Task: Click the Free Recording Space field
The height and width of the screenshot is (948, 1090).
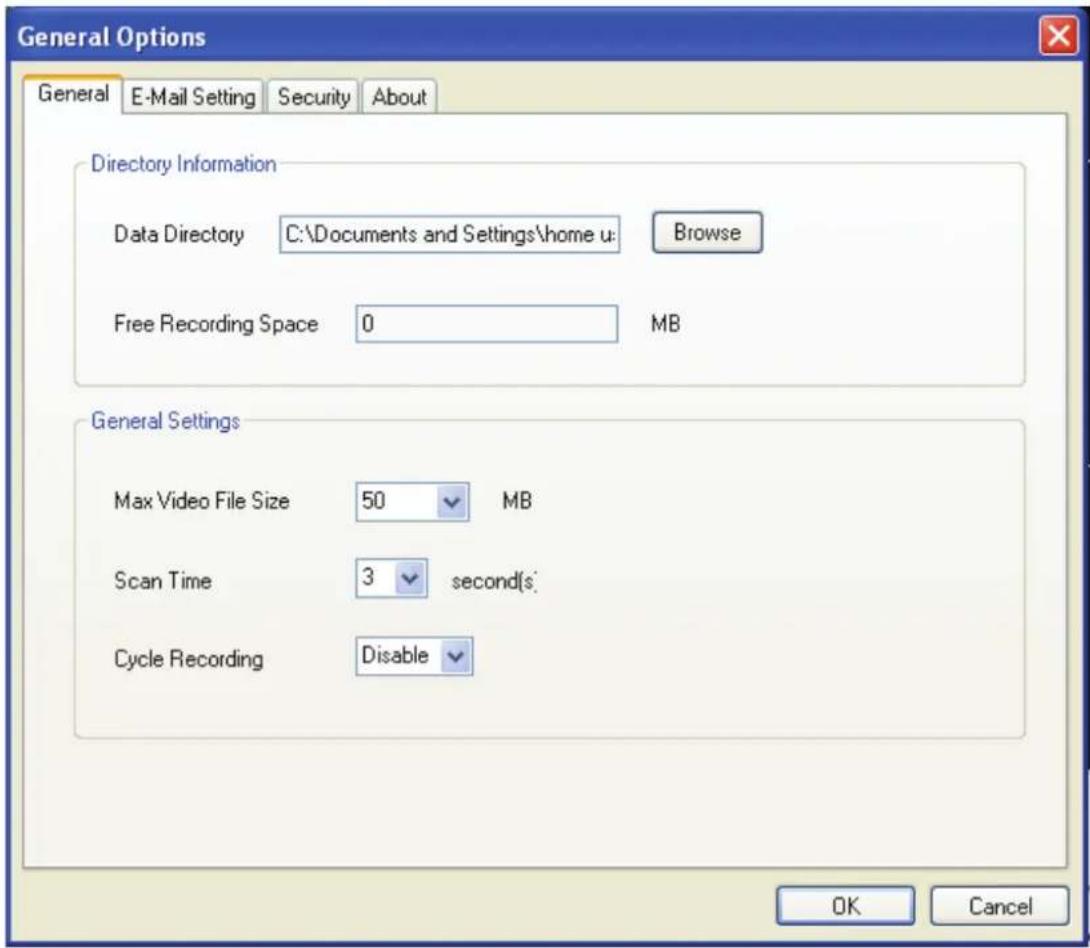Action: pyautogui.click(x=487, y=324)
